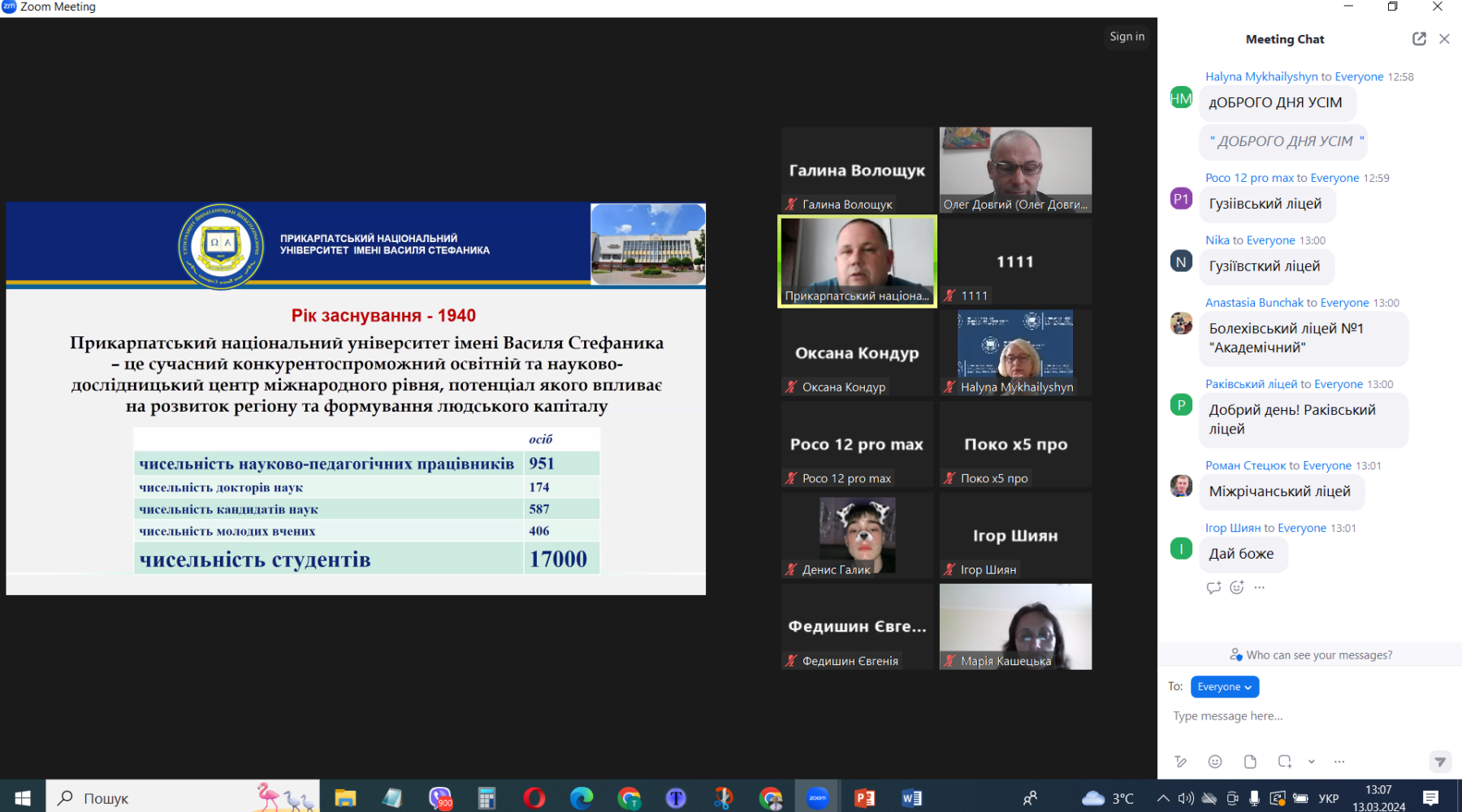1462x812 pixels.
Task: Add emoji reaction to 'Дай боже' message
Action: [x=1236, y=587]
